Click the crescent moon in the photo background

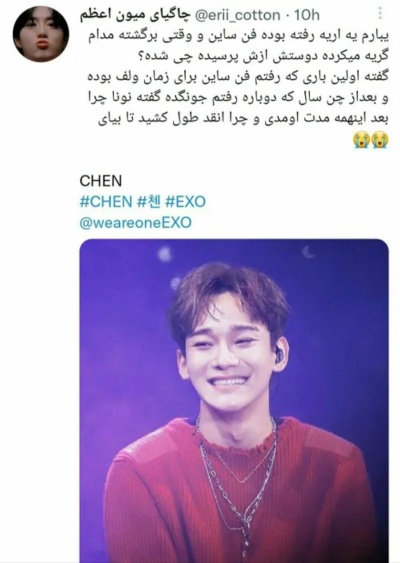point(308,252)
